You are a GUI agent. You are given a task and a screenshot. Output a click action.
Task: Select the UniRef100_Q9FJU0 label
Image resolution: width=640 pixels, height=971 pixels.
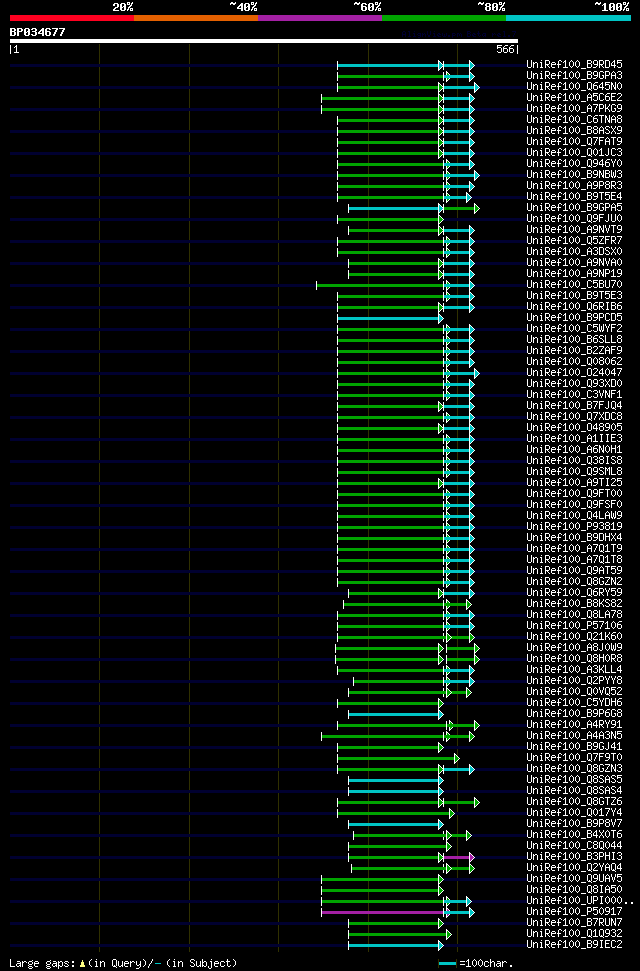tap(574, 219)
